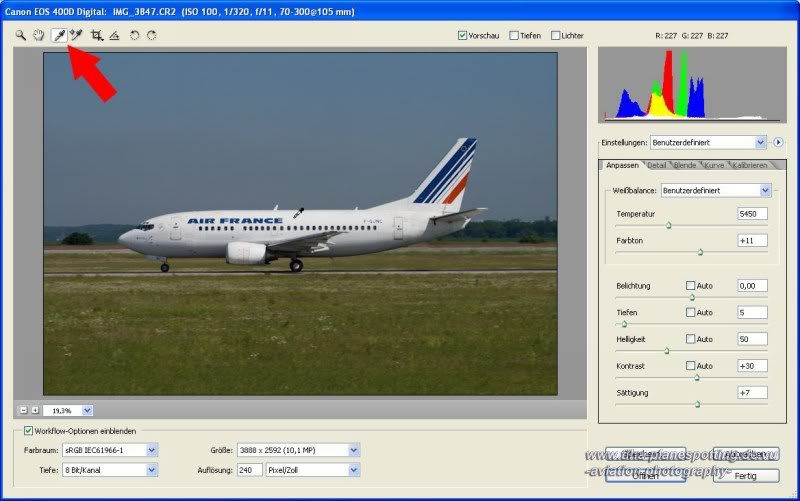Select the Hand pan tool
The height and width of the screenshot is (501, 800).
[39, 35]
